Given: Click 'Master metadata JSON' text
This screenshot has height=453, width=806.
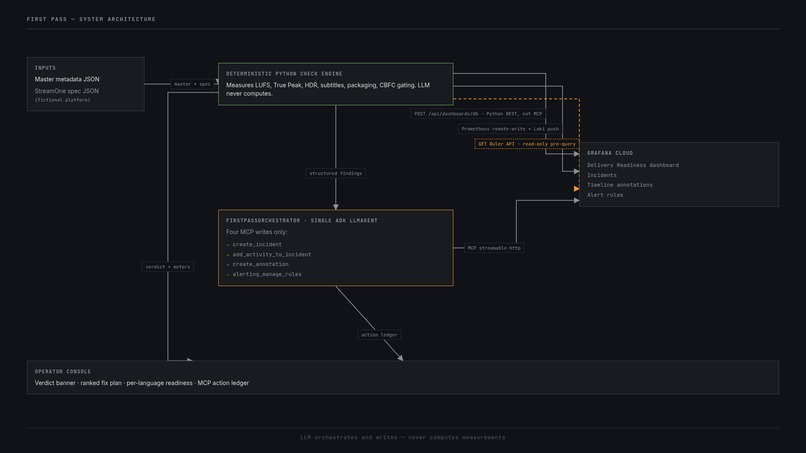Looking at the screenshot, I should coord(67,79).
